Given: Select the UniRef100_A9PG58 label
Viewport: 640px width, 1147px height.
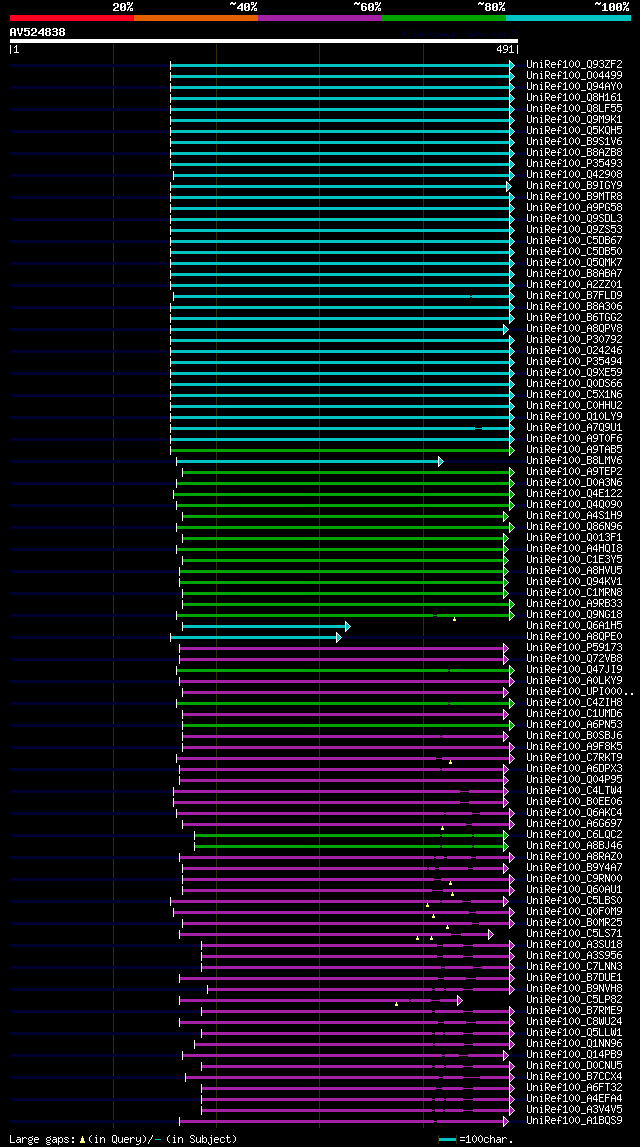Looking at the screenshot, I should (x=574, y=208).
